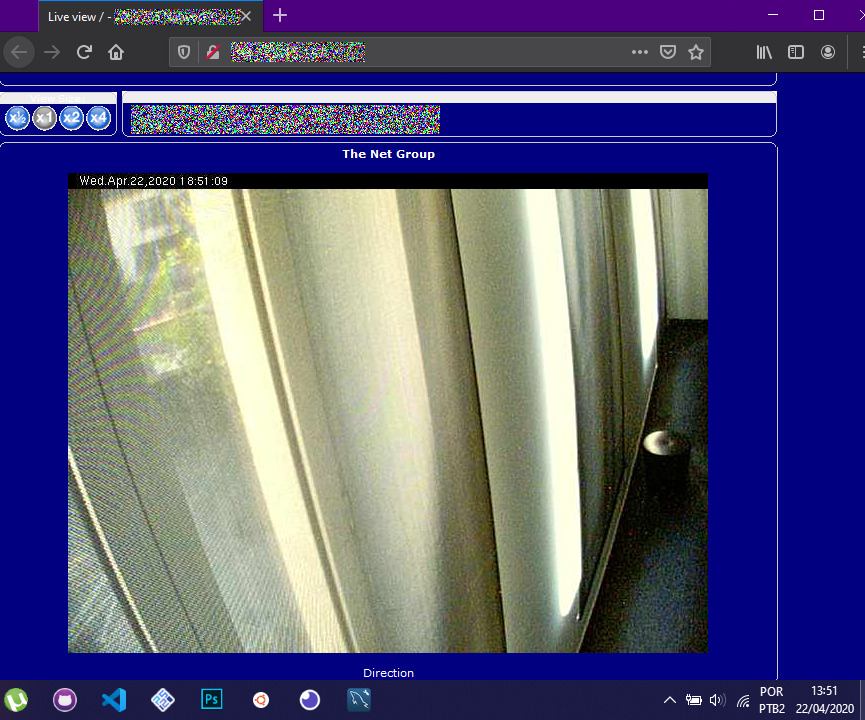Close the Live view tab
This screenshot has height=720, width=865.
[246, 16]
